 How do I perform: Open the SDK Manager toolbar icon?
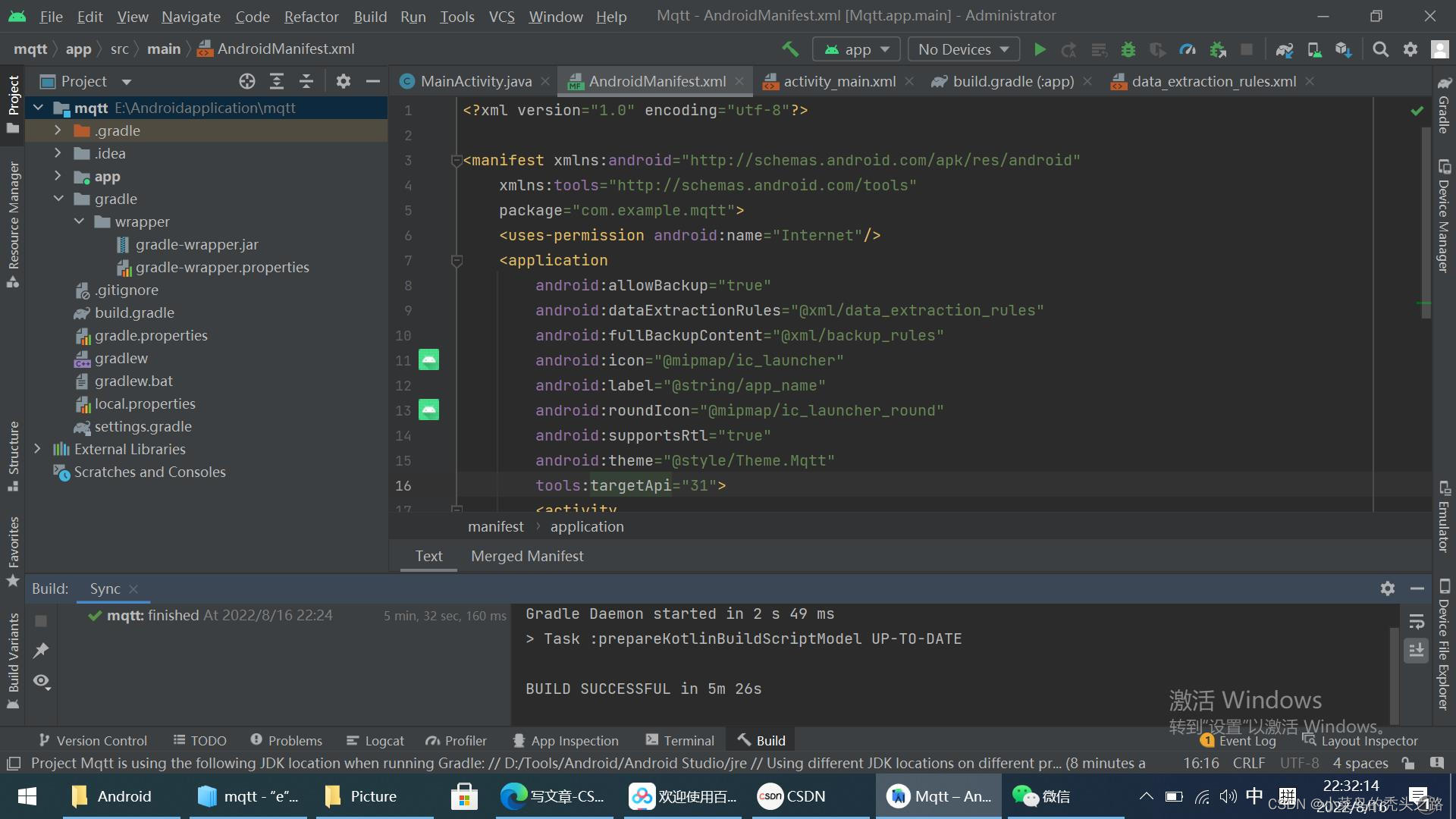pyautogui.click(x=1343, y=49)
